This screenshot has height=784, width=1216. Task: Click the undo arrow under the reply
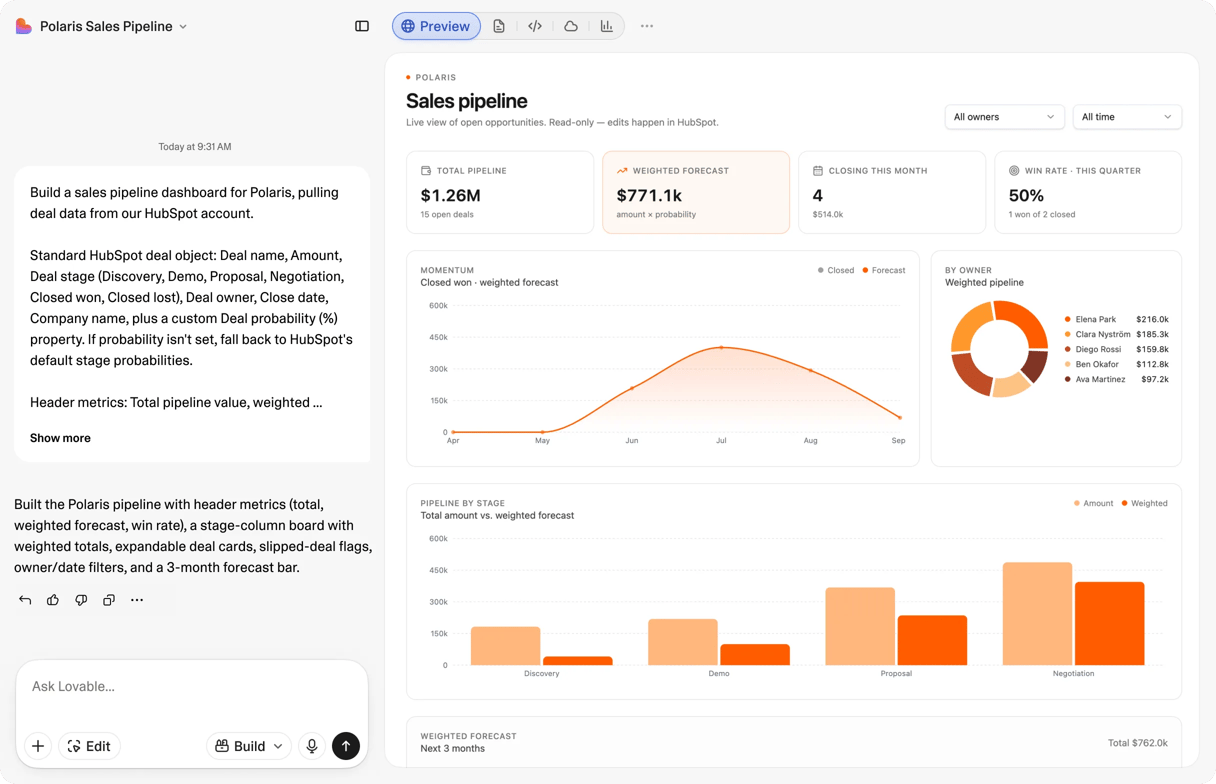pos(25,600)
